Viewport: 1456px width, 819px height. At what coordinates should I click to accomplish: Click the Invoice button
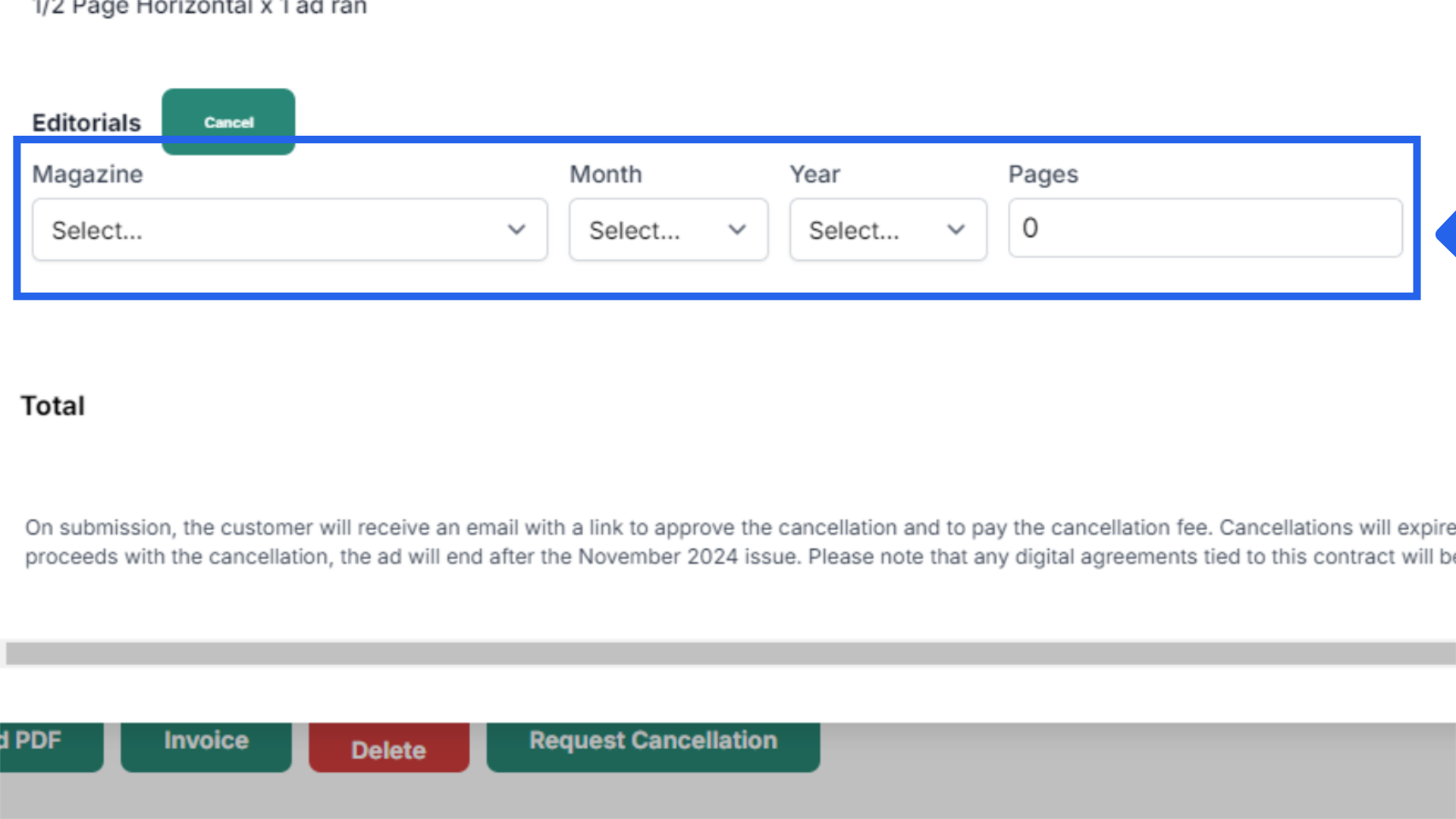(206, 746)
